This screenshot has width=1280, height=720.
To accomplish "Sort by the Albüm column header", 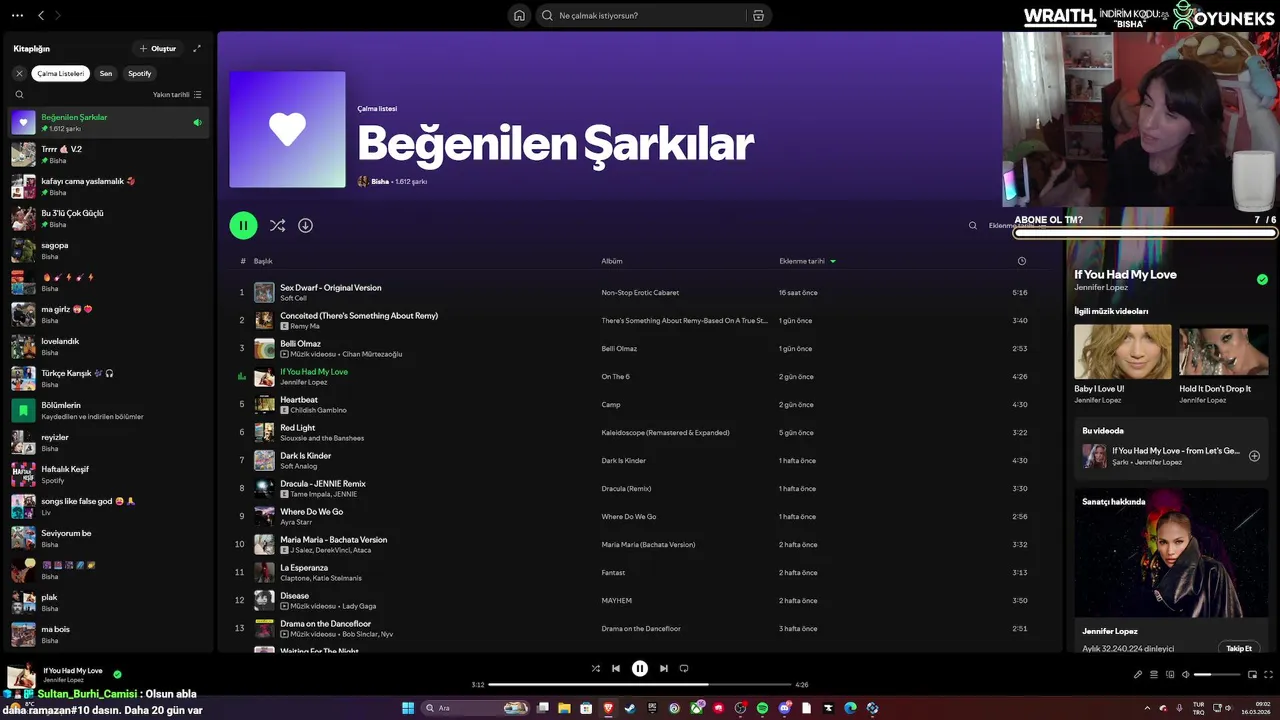I will click(x=612, y=261).
